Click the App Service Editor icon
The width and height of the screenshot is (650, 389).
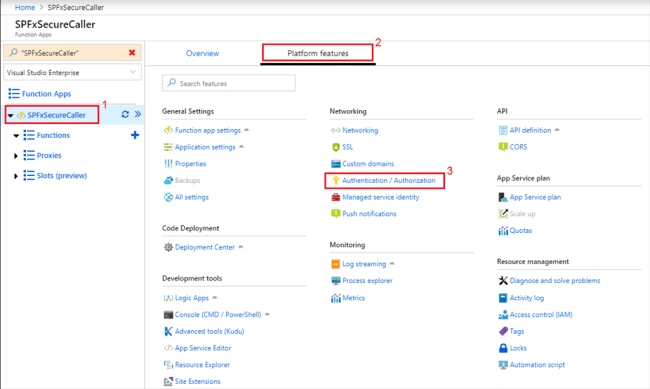tap(168, 348)
